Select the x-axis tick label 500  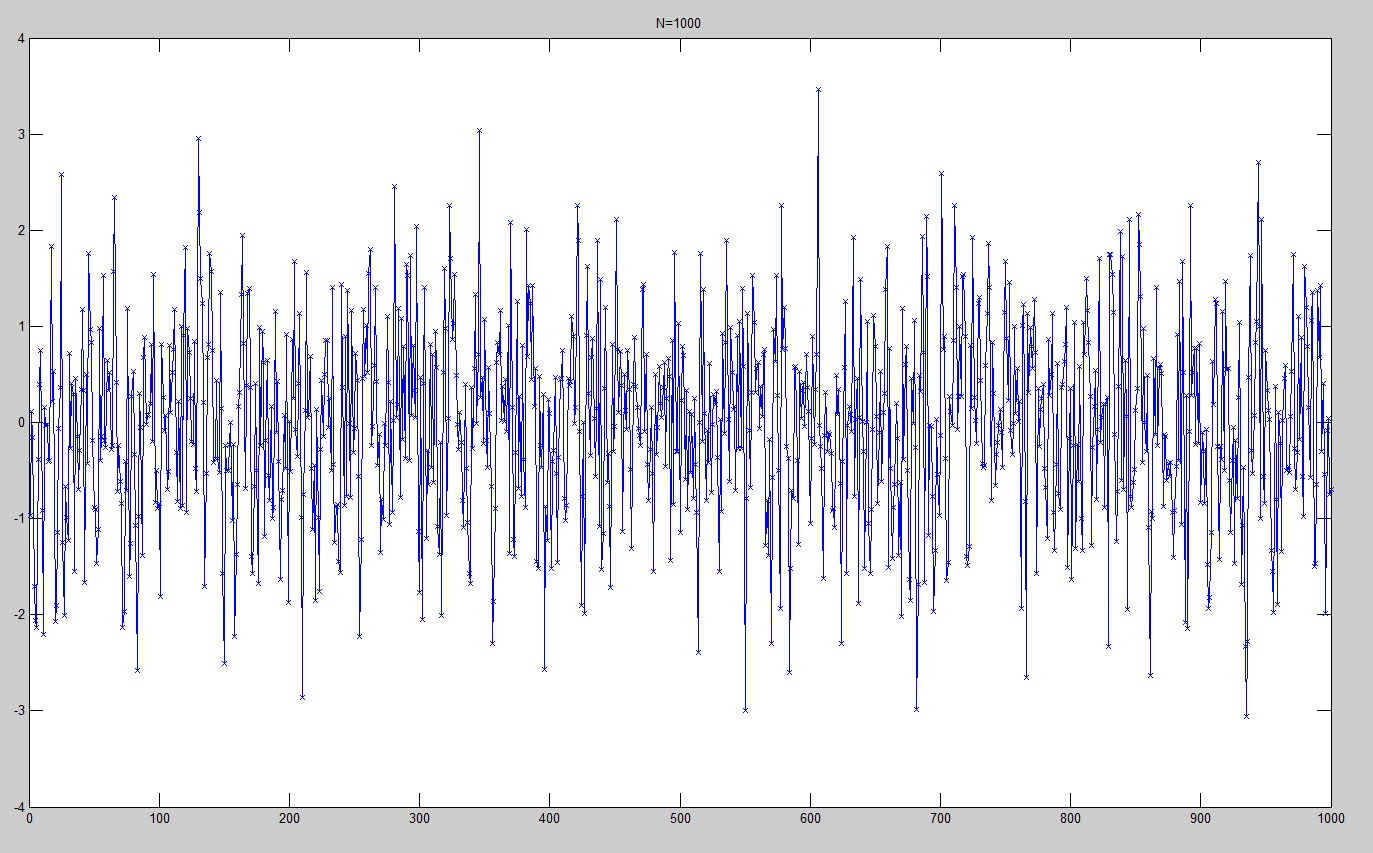tap(680, 817)
